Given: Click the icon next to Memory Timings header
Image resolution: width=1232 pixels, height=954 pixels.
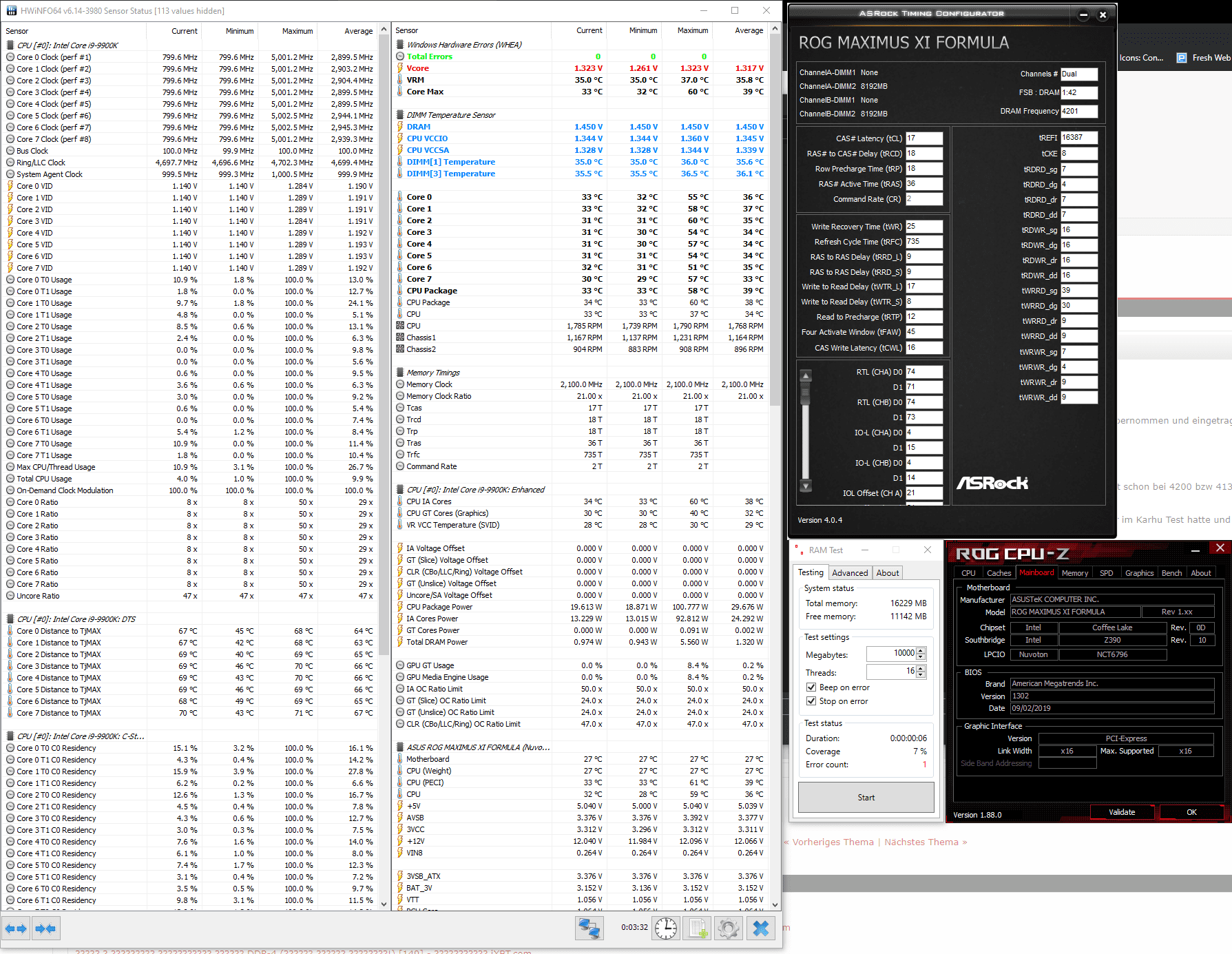Looking at the screenshot, I should pyautogui.click(x=400, y=373).
